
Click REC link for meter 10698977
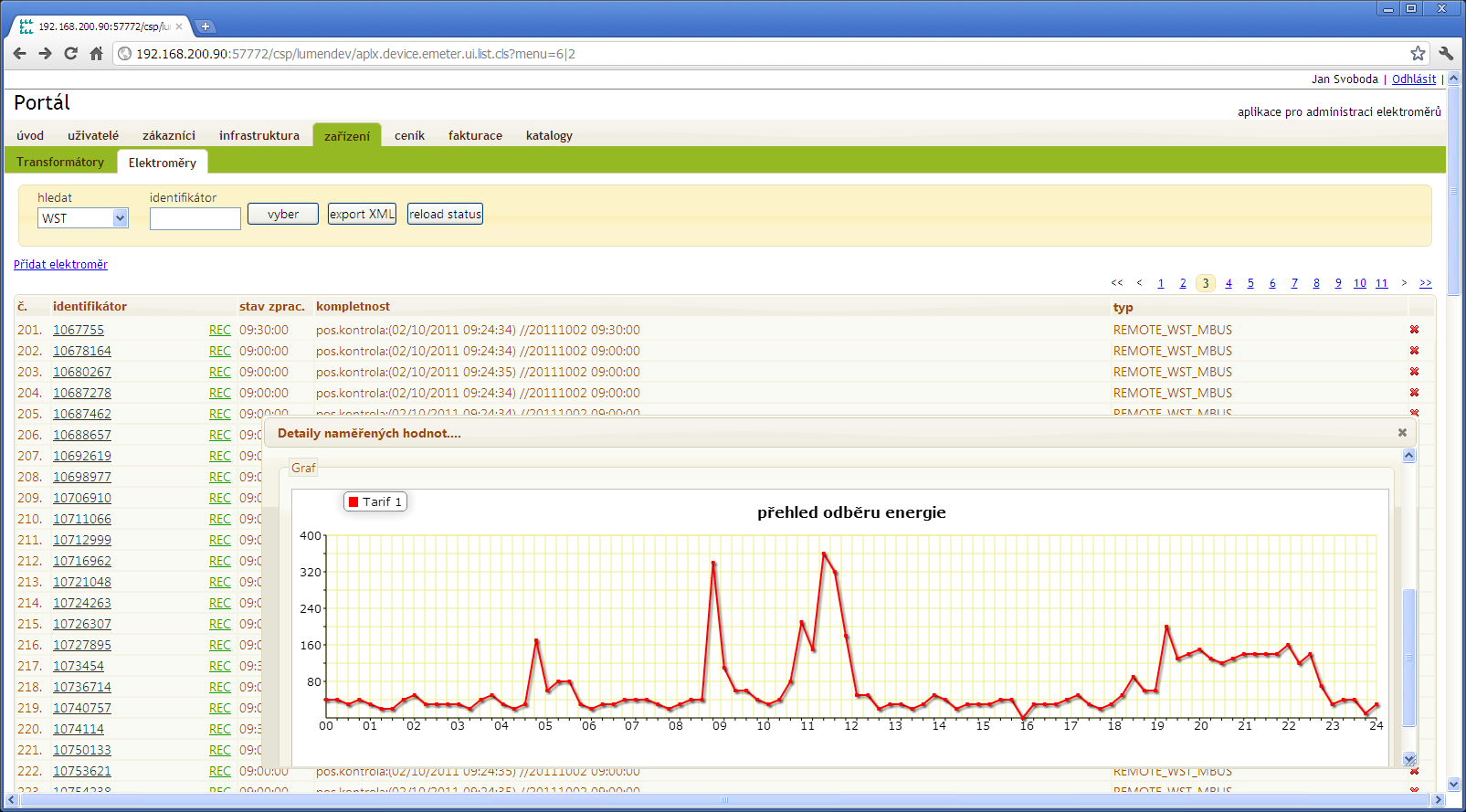(220, 477)
